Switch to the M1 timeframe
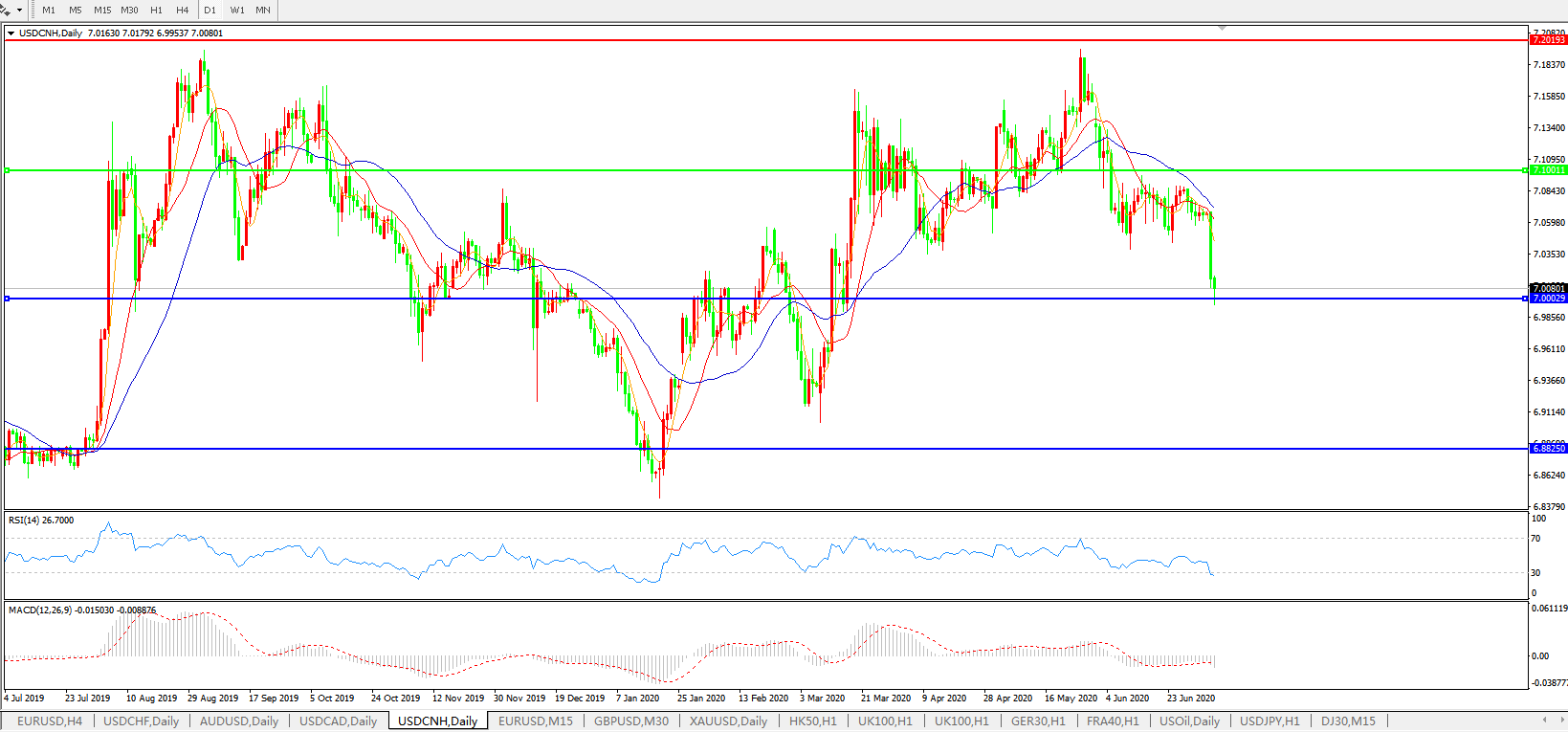The image size is (1568, 732). pyautogui.click(x=49, y=10)
